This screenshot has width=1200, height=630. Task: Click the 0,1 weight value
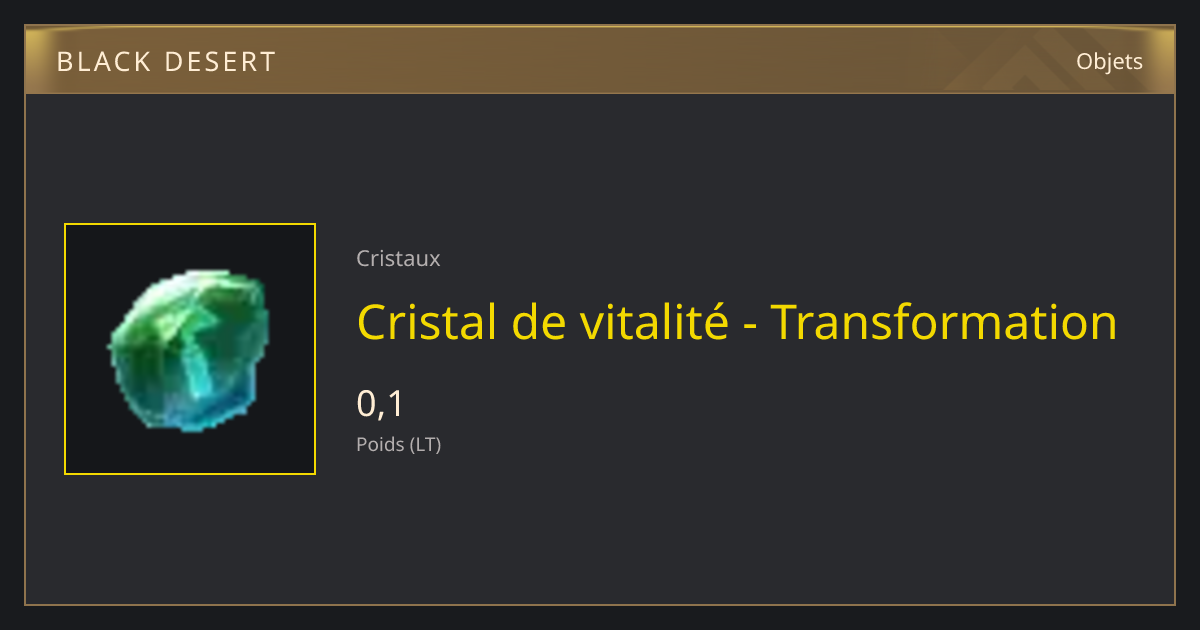tap(380, 404)
